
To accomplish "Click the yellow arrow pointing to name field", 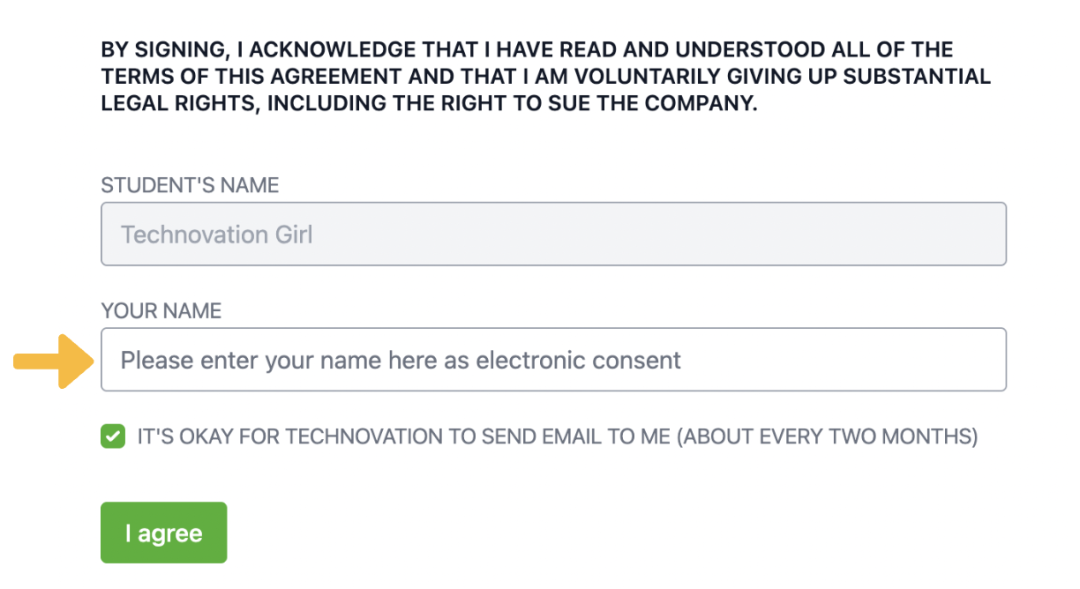I will [x=52, y=360].
